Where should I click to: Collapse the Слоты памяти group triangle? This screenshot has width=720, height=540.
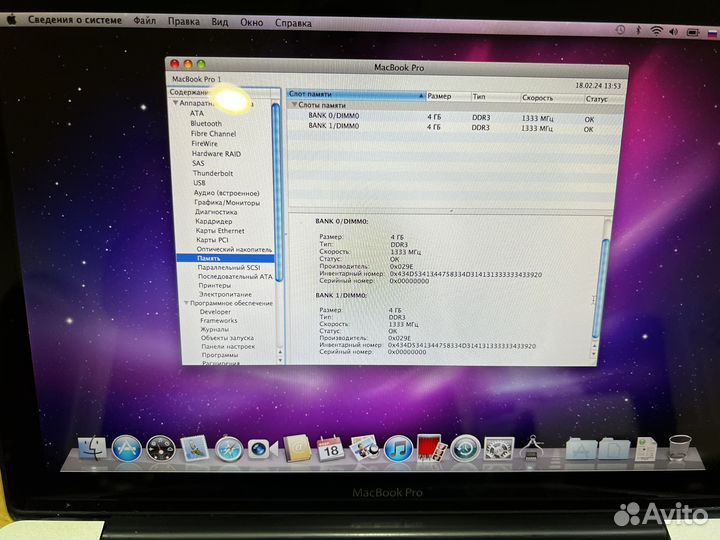(294, 105)
